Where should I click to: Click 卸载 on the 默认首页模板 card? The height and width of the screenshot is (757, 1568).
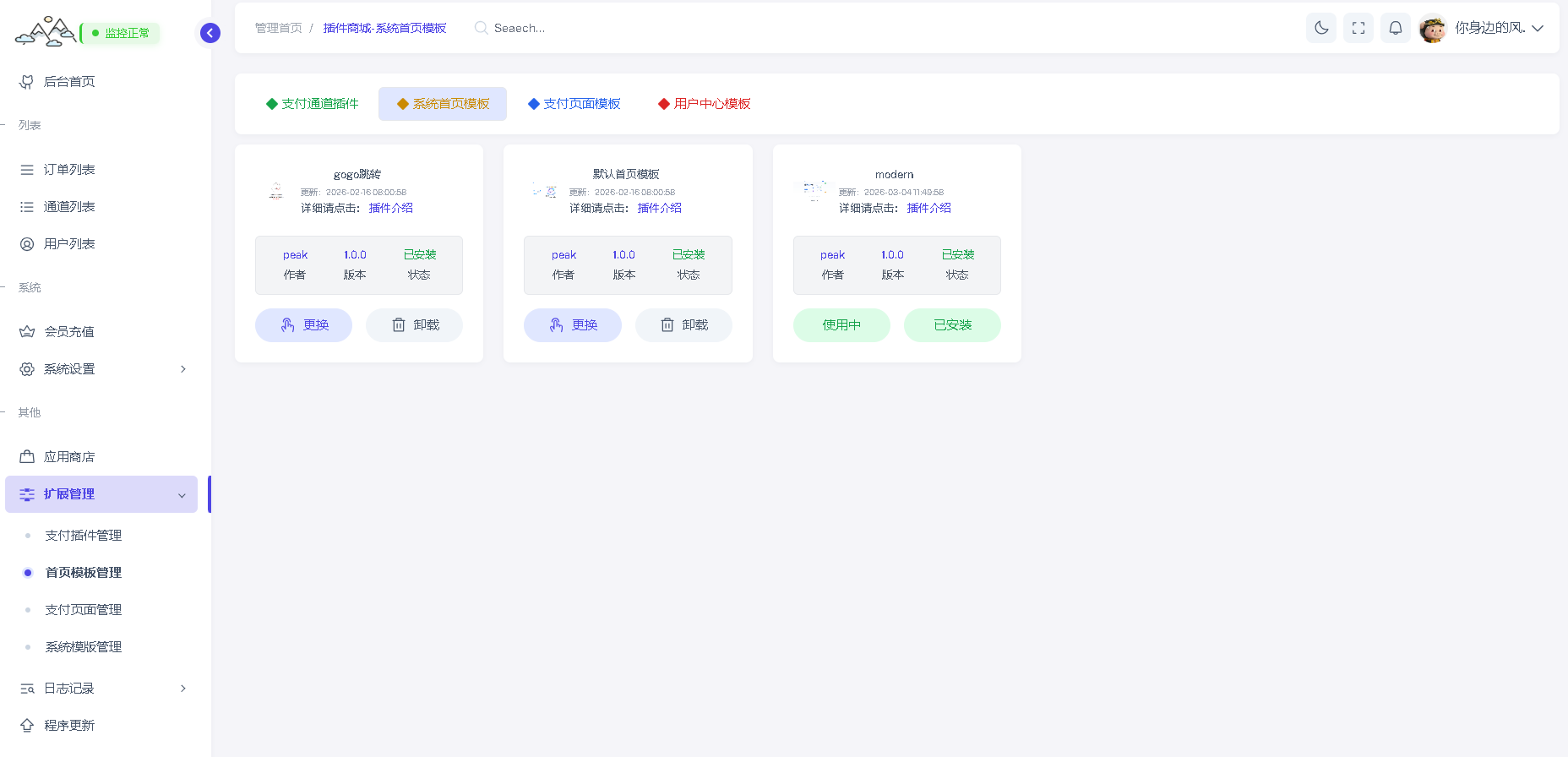[x=683, y=325]
